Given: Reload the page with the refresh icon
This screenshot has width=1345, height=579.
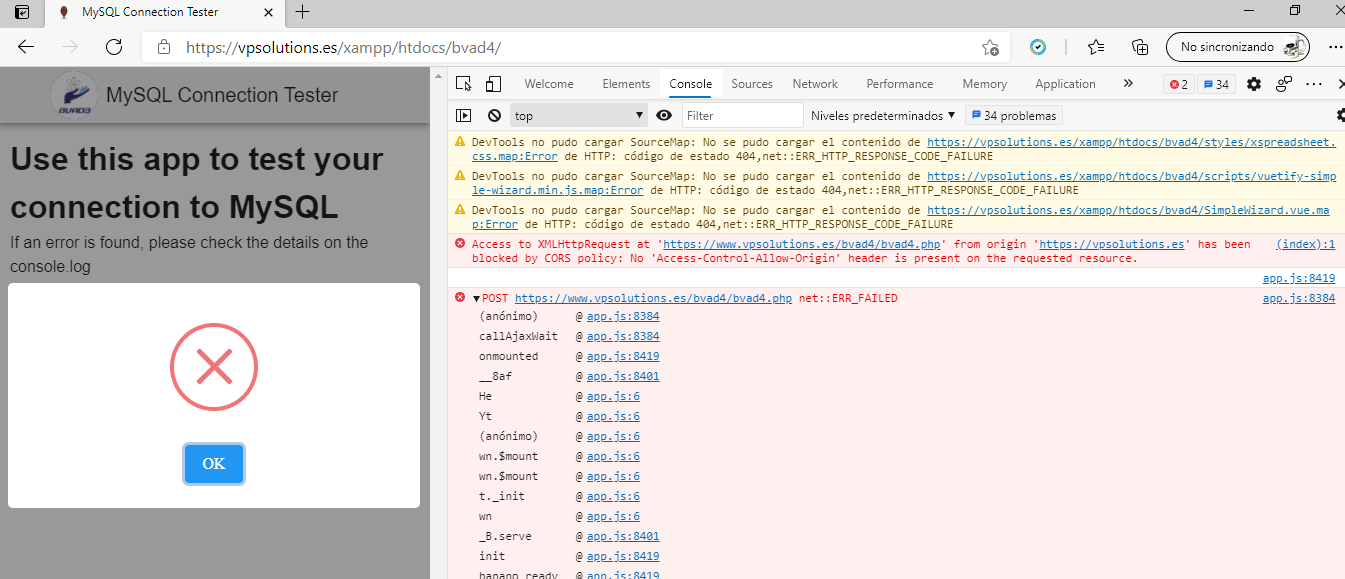Looking at the screenshot, I should click(114, 47).
